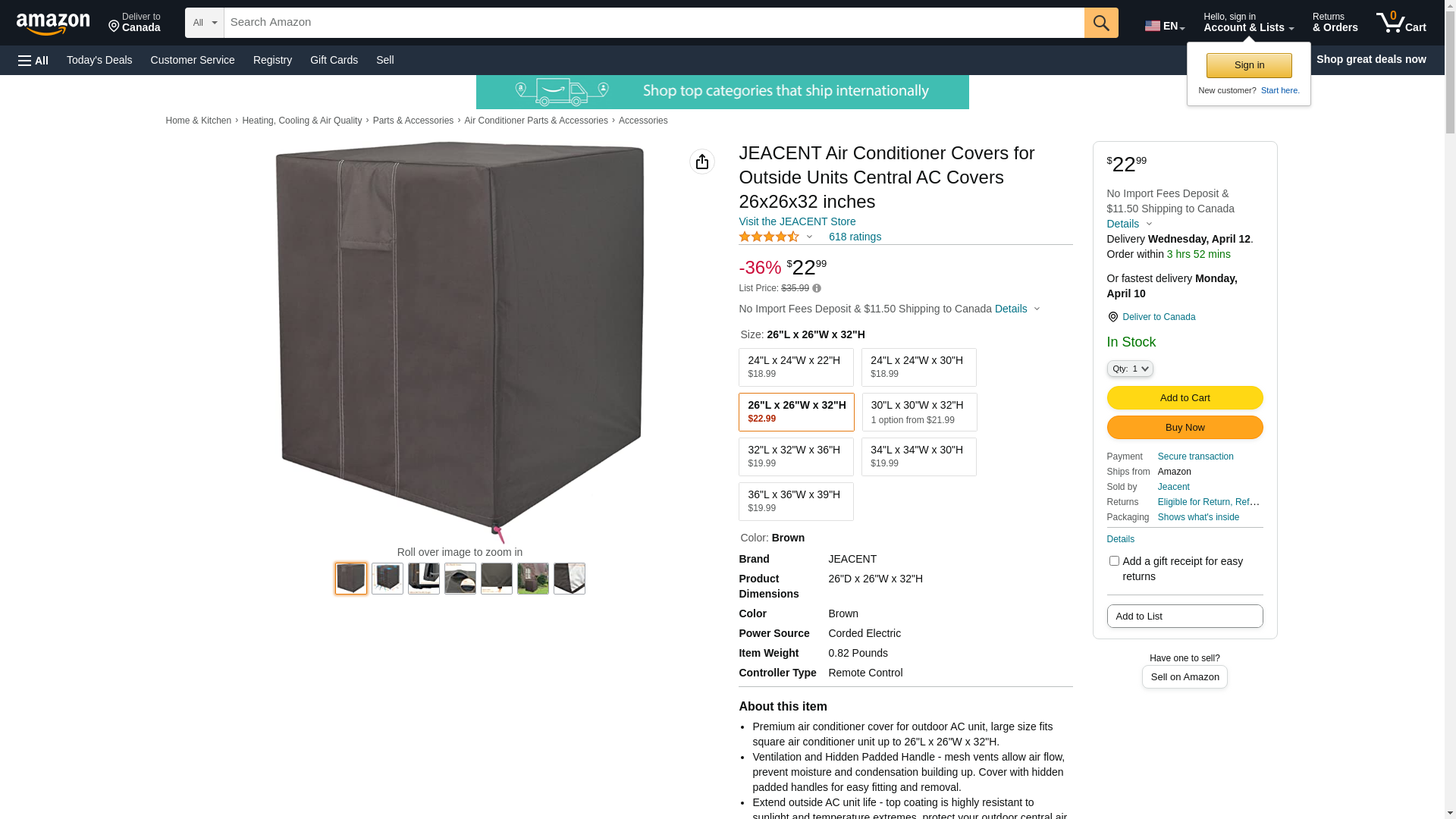Click the list price info icon
The height and width of the screenshot is (819, 1456).
tap(817, 288)
